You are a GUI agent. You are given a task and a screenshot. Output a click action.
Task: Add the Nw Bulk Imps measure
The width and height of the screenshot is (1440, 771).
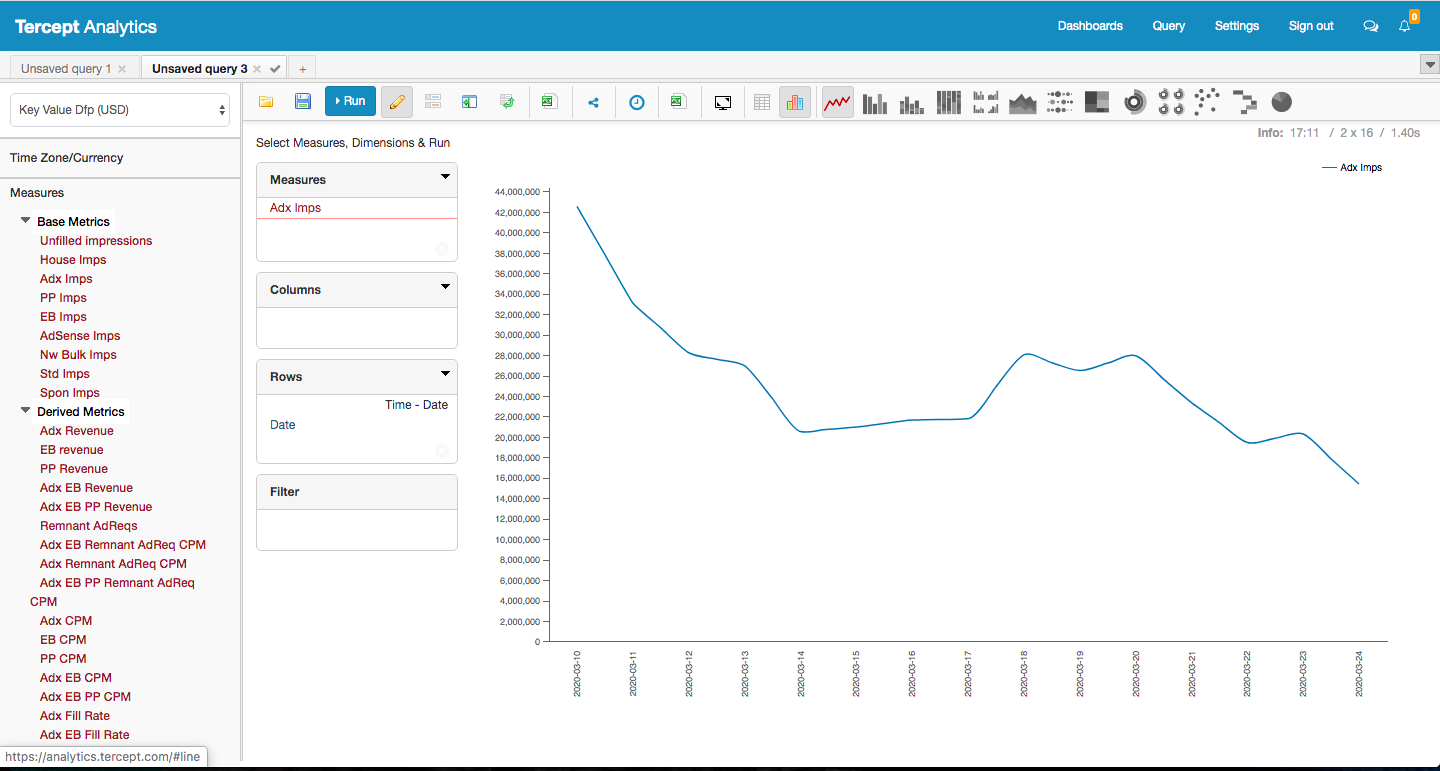[x=78, y=355]
